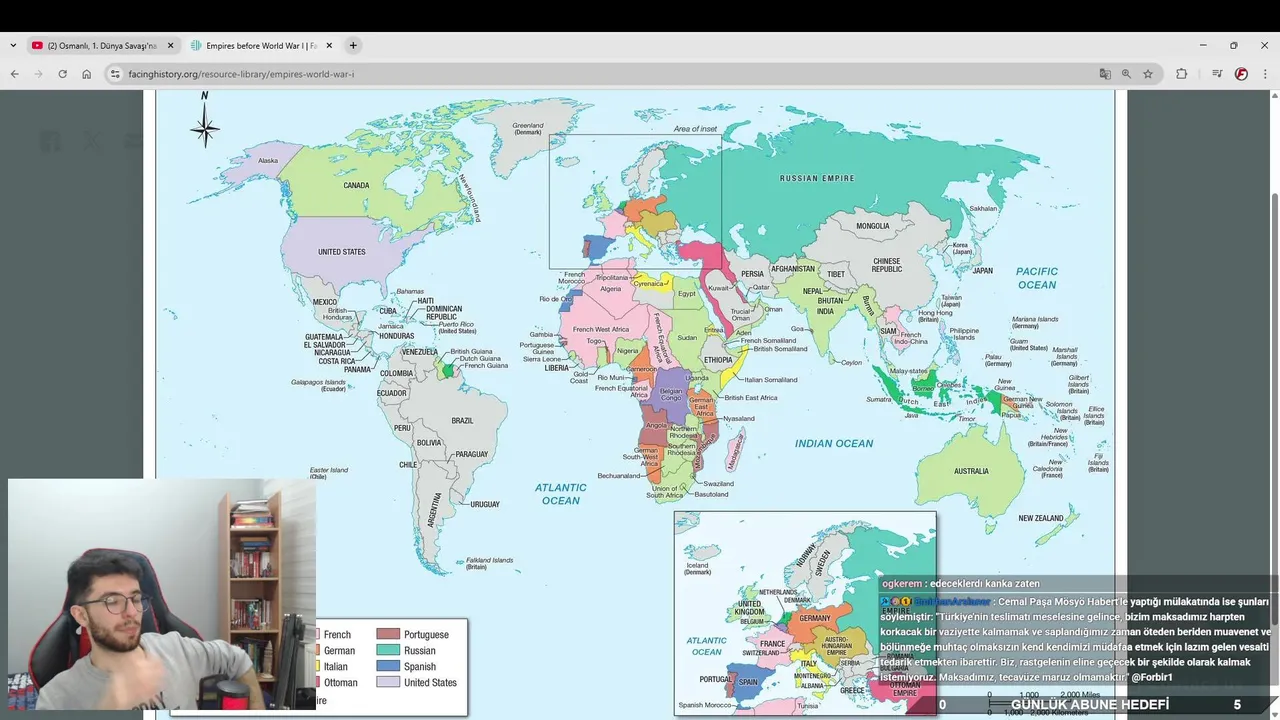This screenshot has width=1280, height=720.
Task: Reload the facinghistory.org page
Action: point(62,74)
